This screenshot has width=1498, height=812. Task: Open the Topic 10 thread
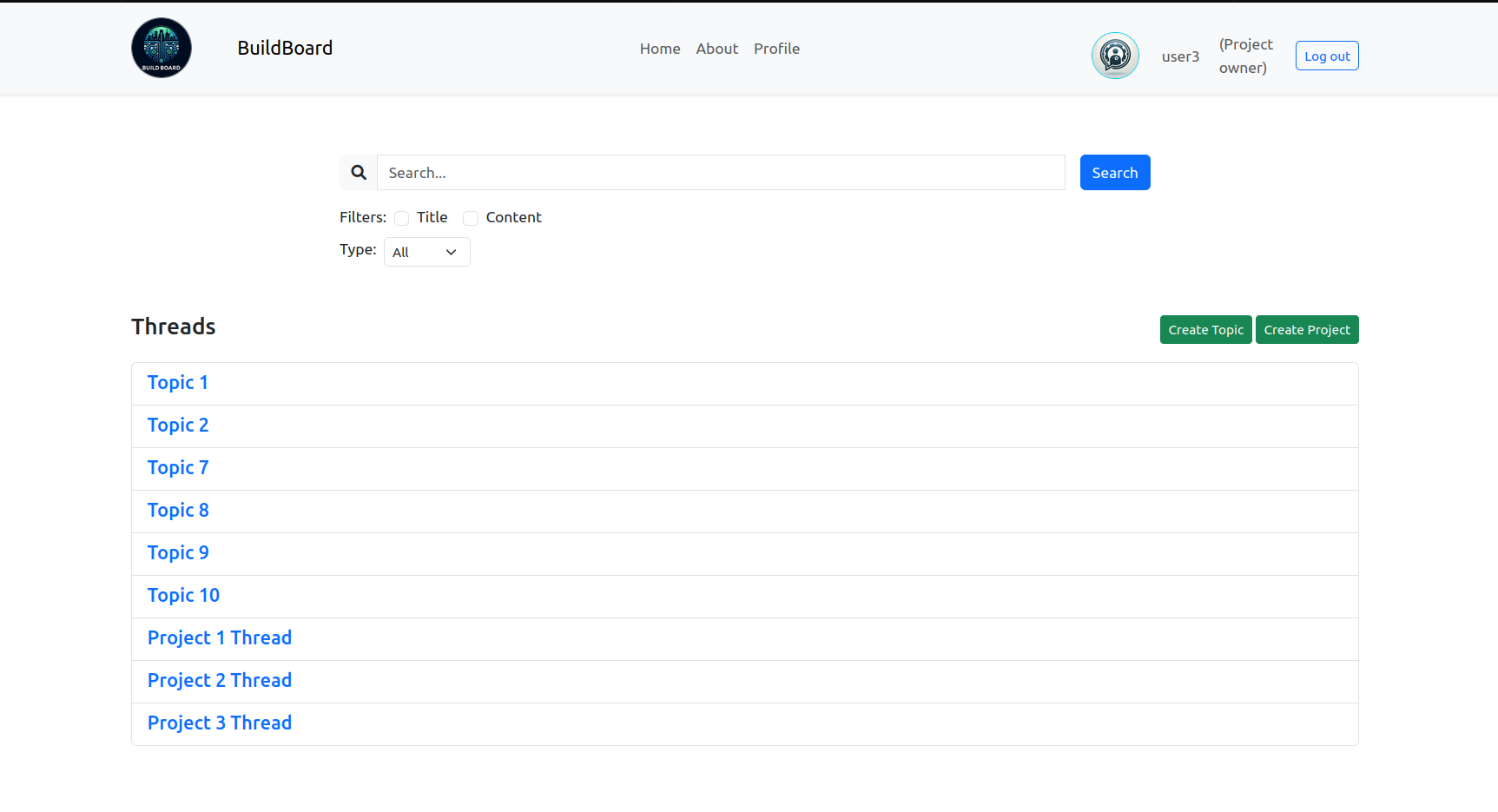[x=183, y=596]
